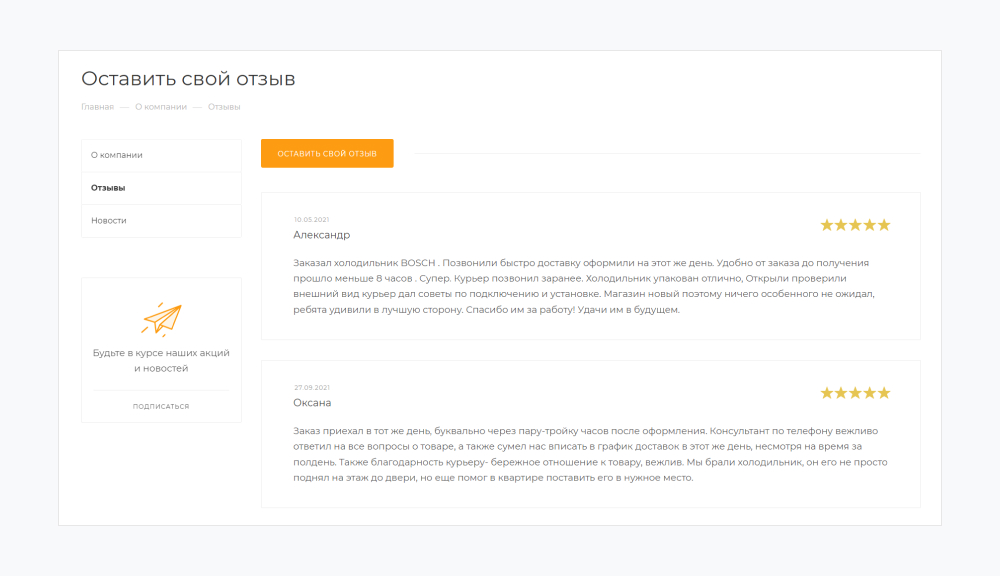Click 'О компании' in the breadcrumb trail

[161, 107]
